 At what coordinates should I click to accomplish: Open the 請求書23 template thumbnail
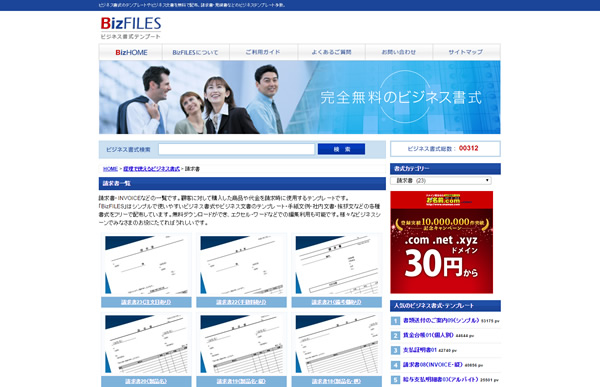[146, 265]
